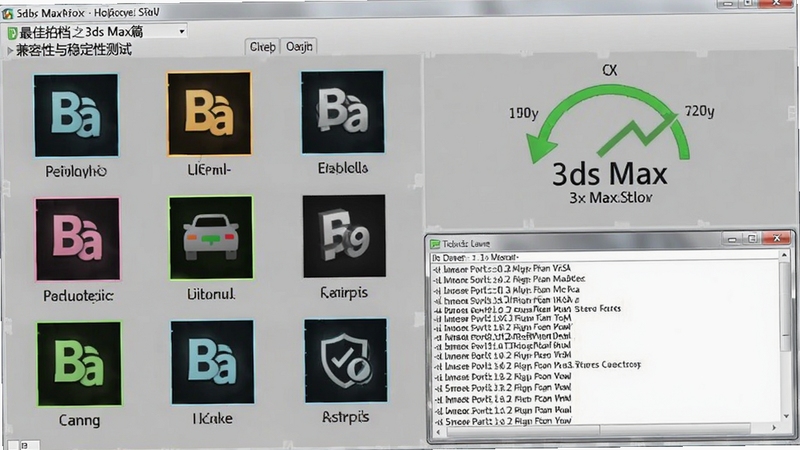Viewport: 800px width, 450px height.
Task: Click the green icon beside 最佳拍档之3ds Max篇
Action: click(x=12, y=33)
